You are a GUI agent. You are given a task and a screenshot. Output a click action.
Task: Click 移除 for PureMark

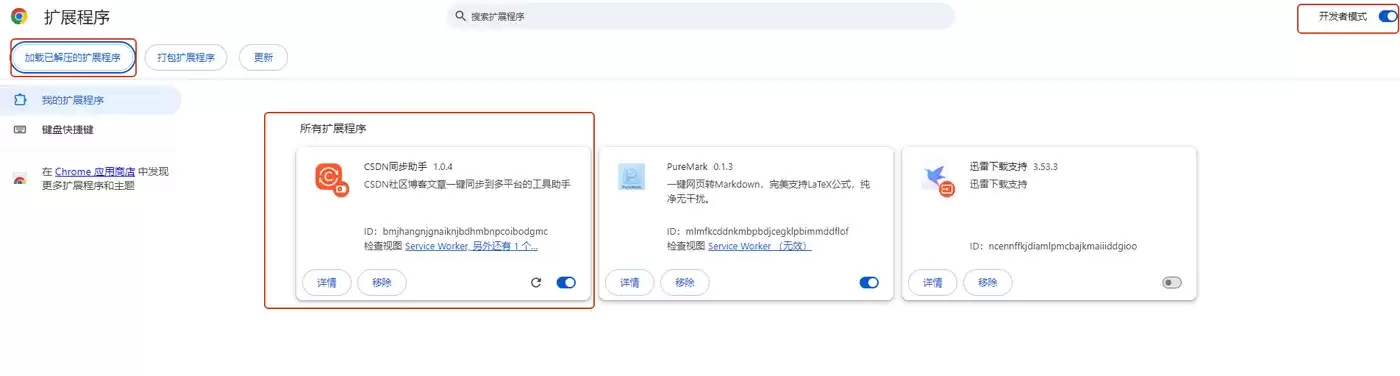[x=685, y=283]
